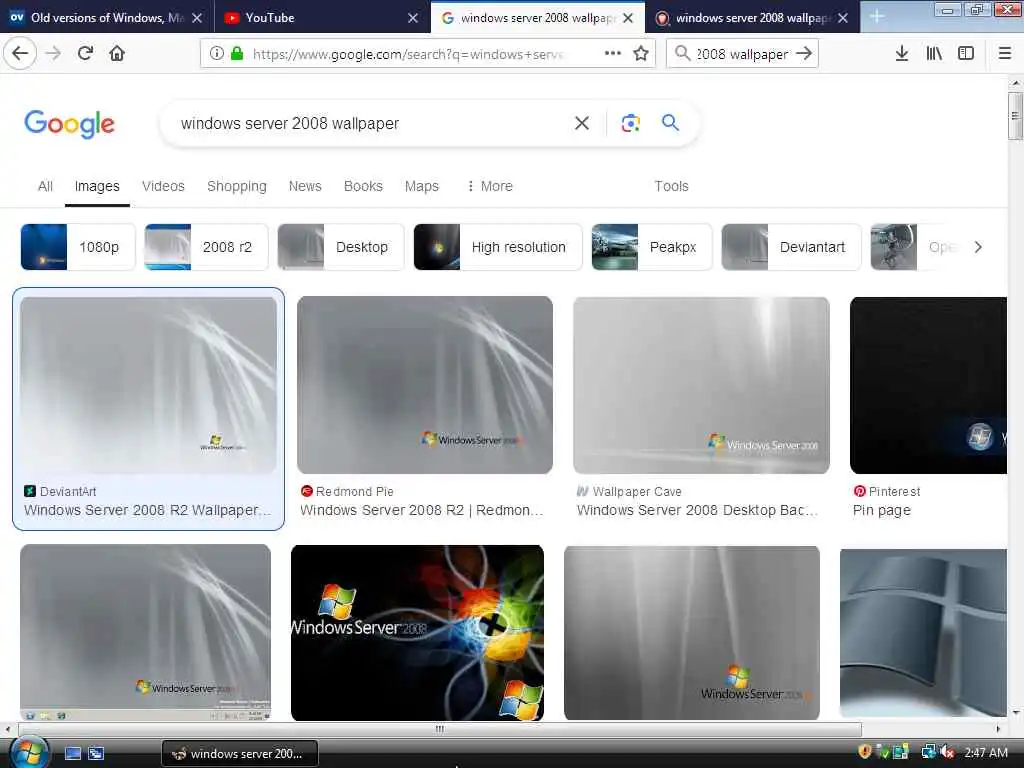This screenshot has width=1024, height=768.
Task: Open the Firefox library
Action: coord(934,54)
